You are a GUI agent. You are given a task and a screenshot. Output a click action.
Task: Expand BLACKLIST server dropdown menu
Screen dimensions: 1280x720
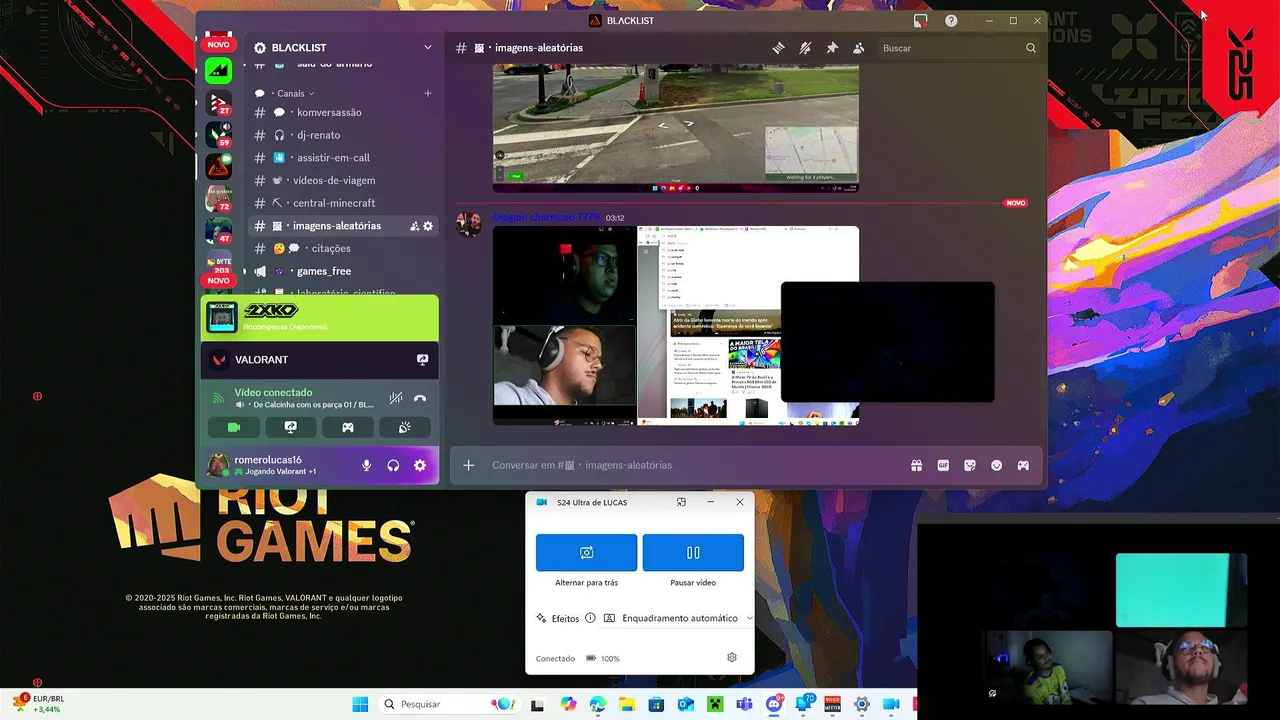(x=428, y=47)
